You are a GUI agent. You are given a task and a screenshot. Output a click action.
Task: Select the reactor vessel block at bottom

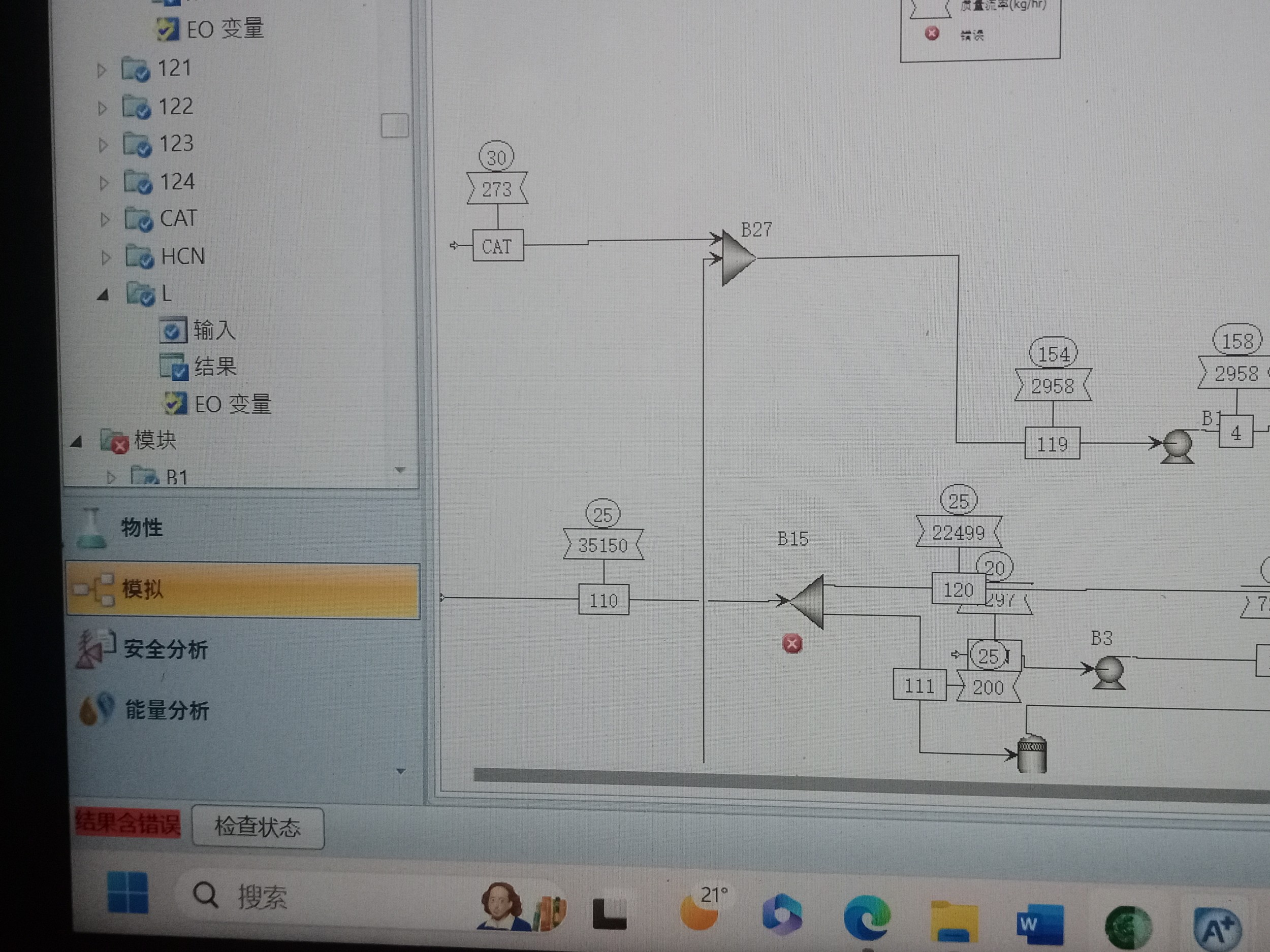tap(1032, 754)
